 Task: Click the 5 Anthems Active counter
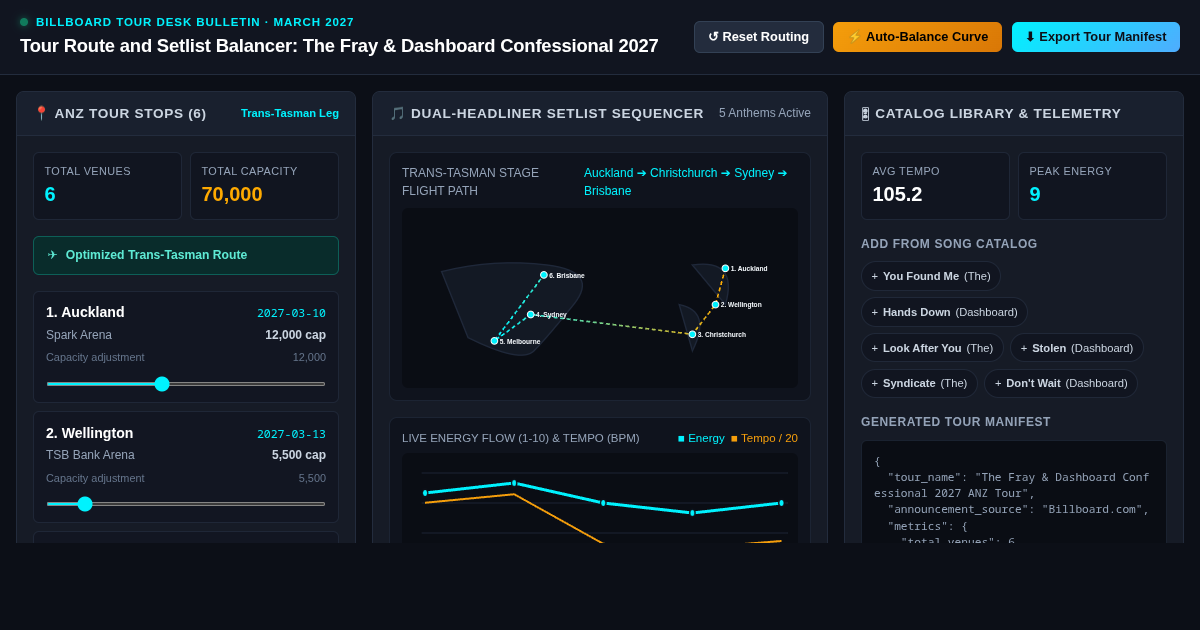click(765, 113)
